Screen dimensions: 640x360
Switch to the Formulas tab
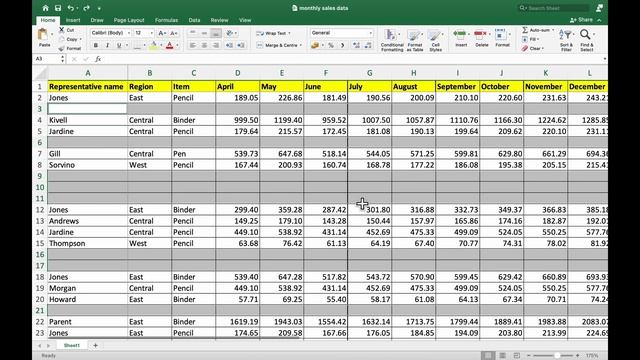pos(167,20)
